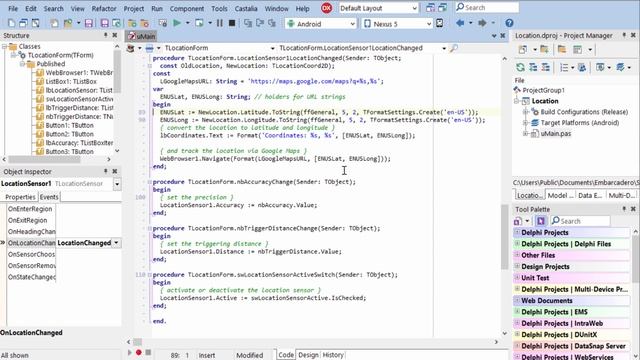Click the Structure panel horizontal scrollbar
The width and height of the screenshot is (640, 360).
point(56,159)
